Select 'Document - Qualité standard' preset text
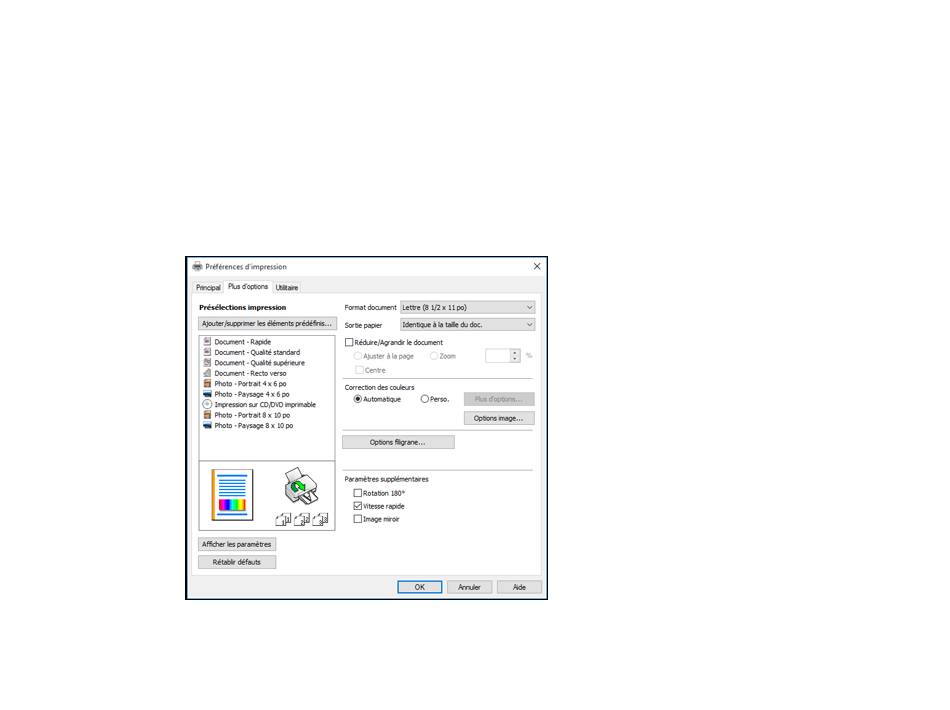 click(x=257, y=352)
